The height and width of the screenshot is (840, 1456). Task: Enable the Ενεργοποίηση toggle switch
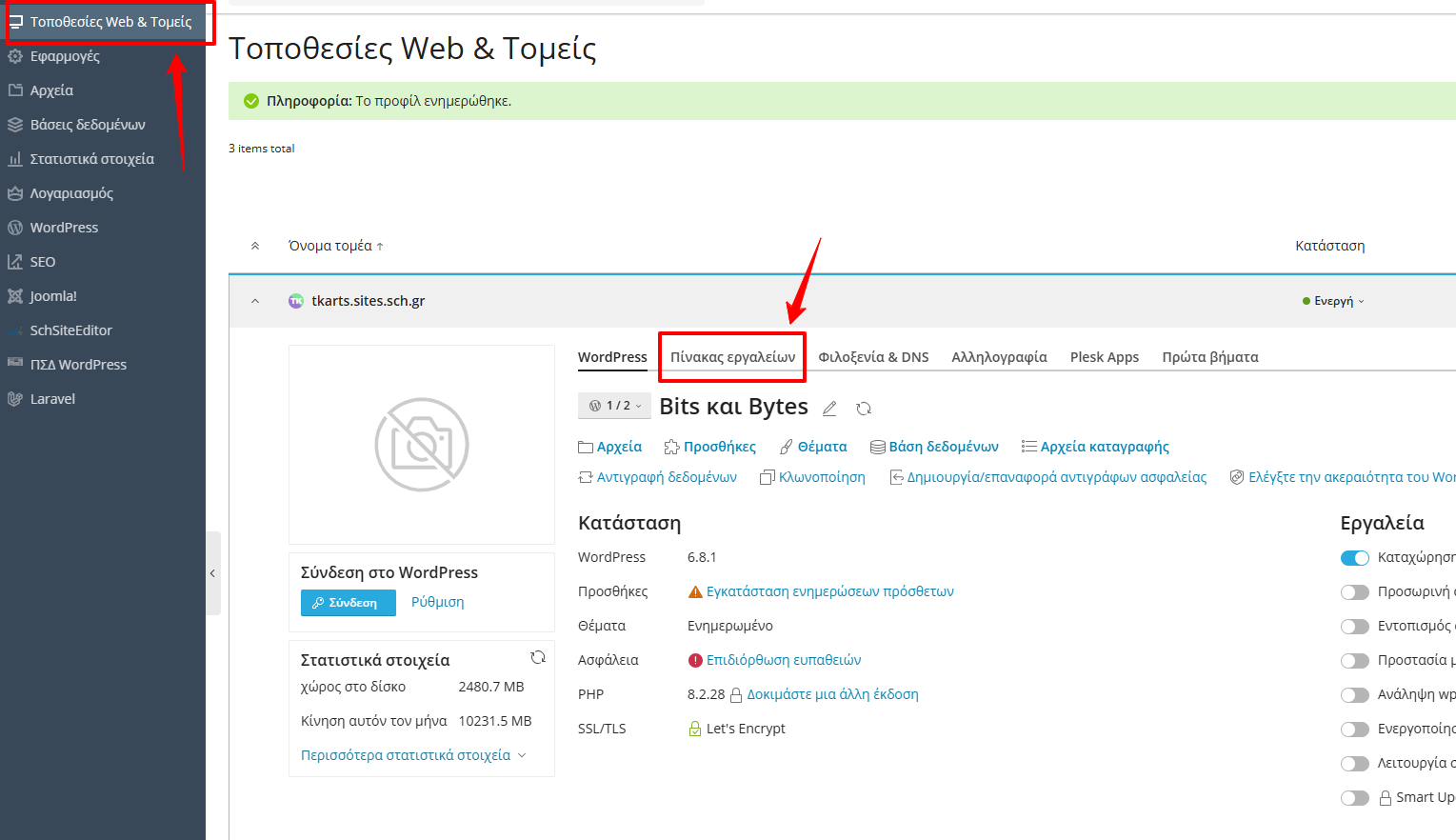click(1355, 730)
